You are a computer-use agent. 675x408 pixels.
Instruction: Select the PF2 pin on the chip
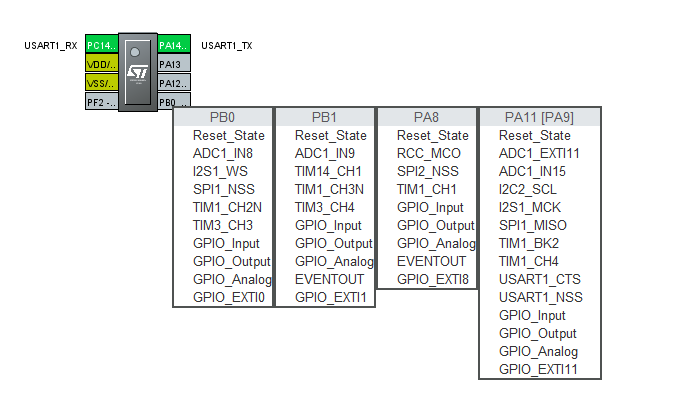102,102
